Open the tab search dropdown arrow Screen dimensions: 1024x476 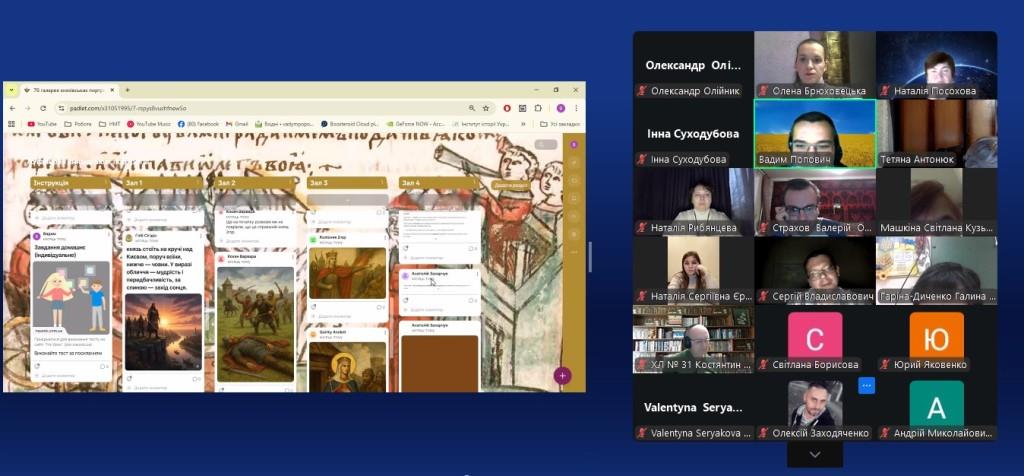12,90
